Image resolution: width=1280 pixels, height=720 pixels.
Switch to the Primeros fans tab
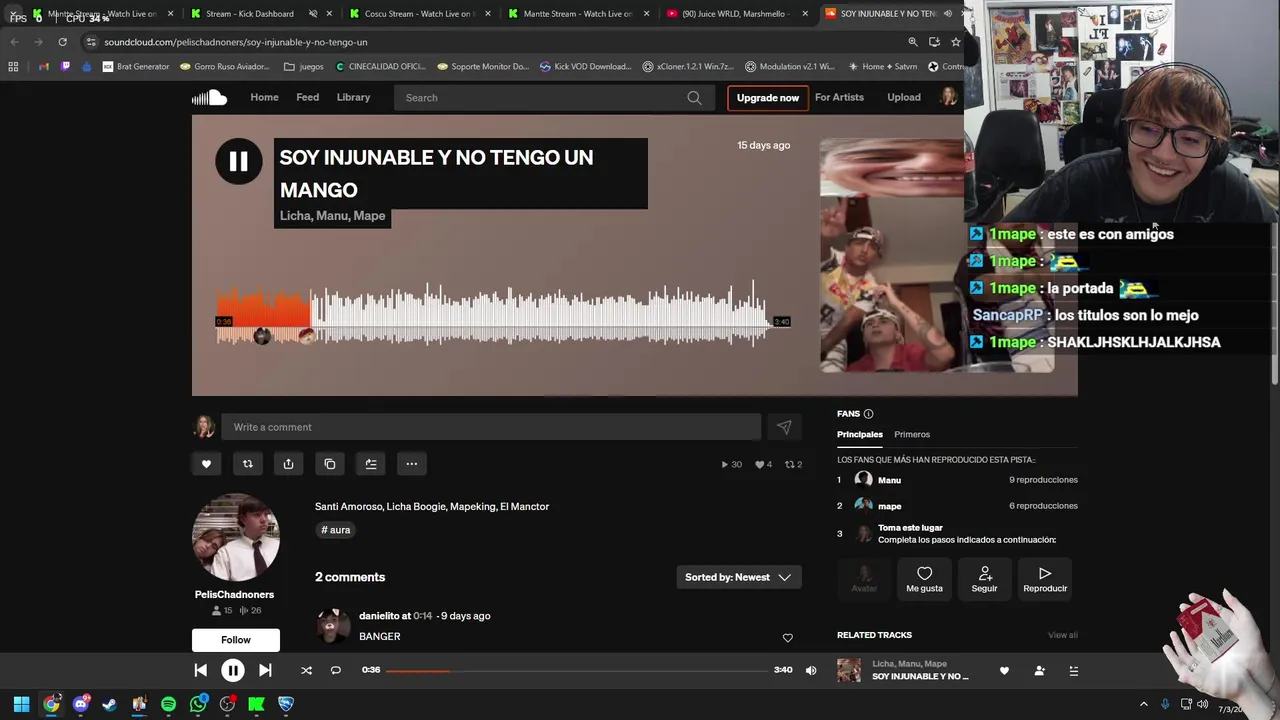click(912, 434)
